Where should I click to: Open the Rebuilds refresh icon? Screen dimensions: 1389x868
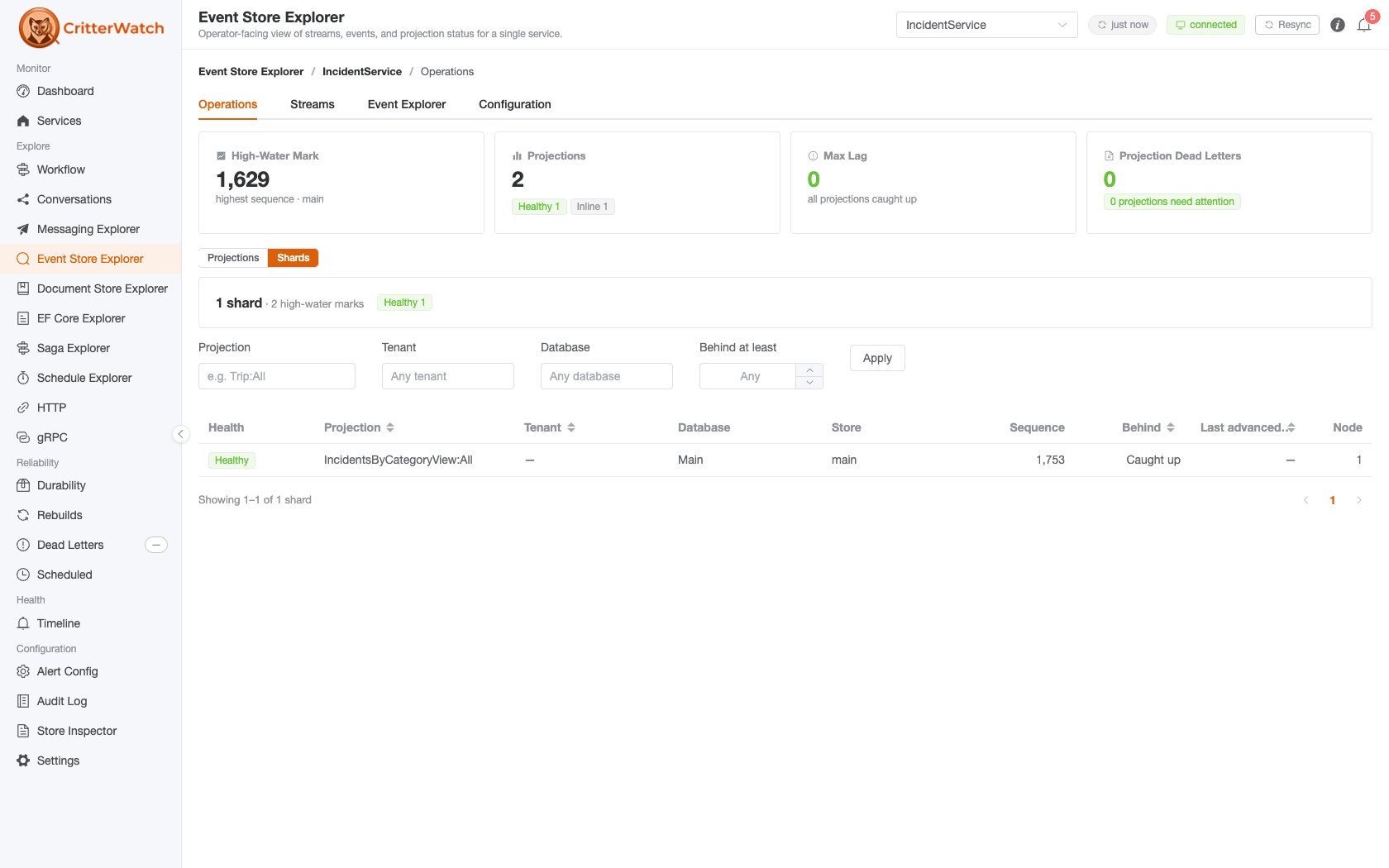coord(23,515)
